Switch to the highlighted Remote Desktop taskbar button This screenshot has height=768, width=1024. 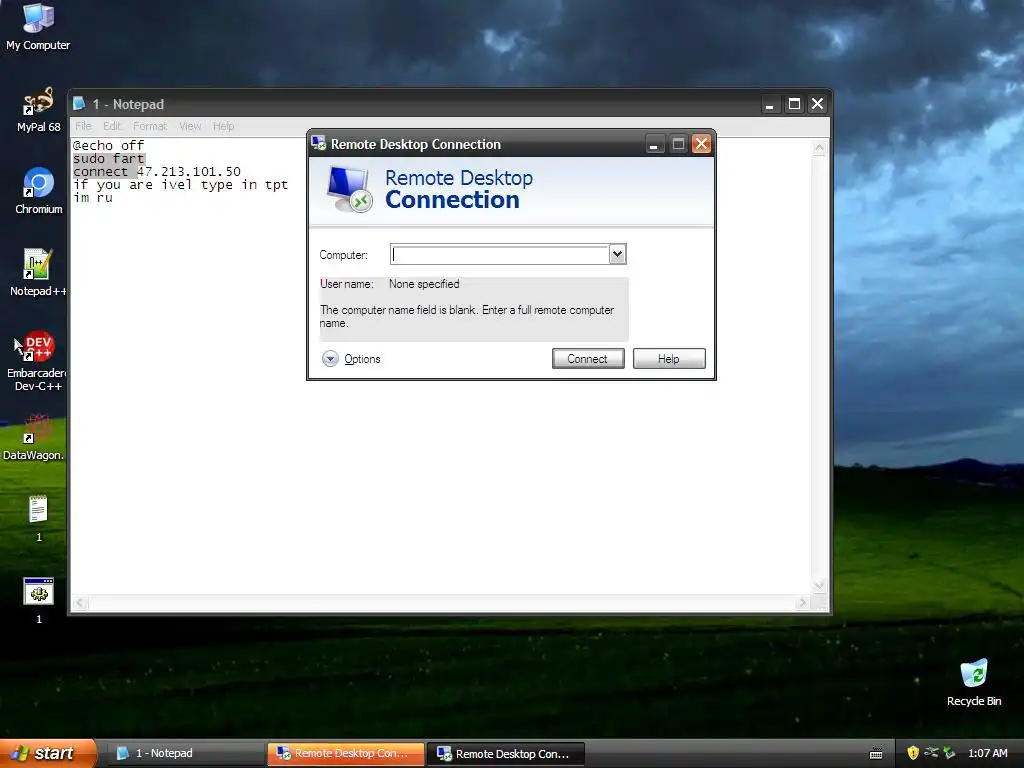point(345,754)
